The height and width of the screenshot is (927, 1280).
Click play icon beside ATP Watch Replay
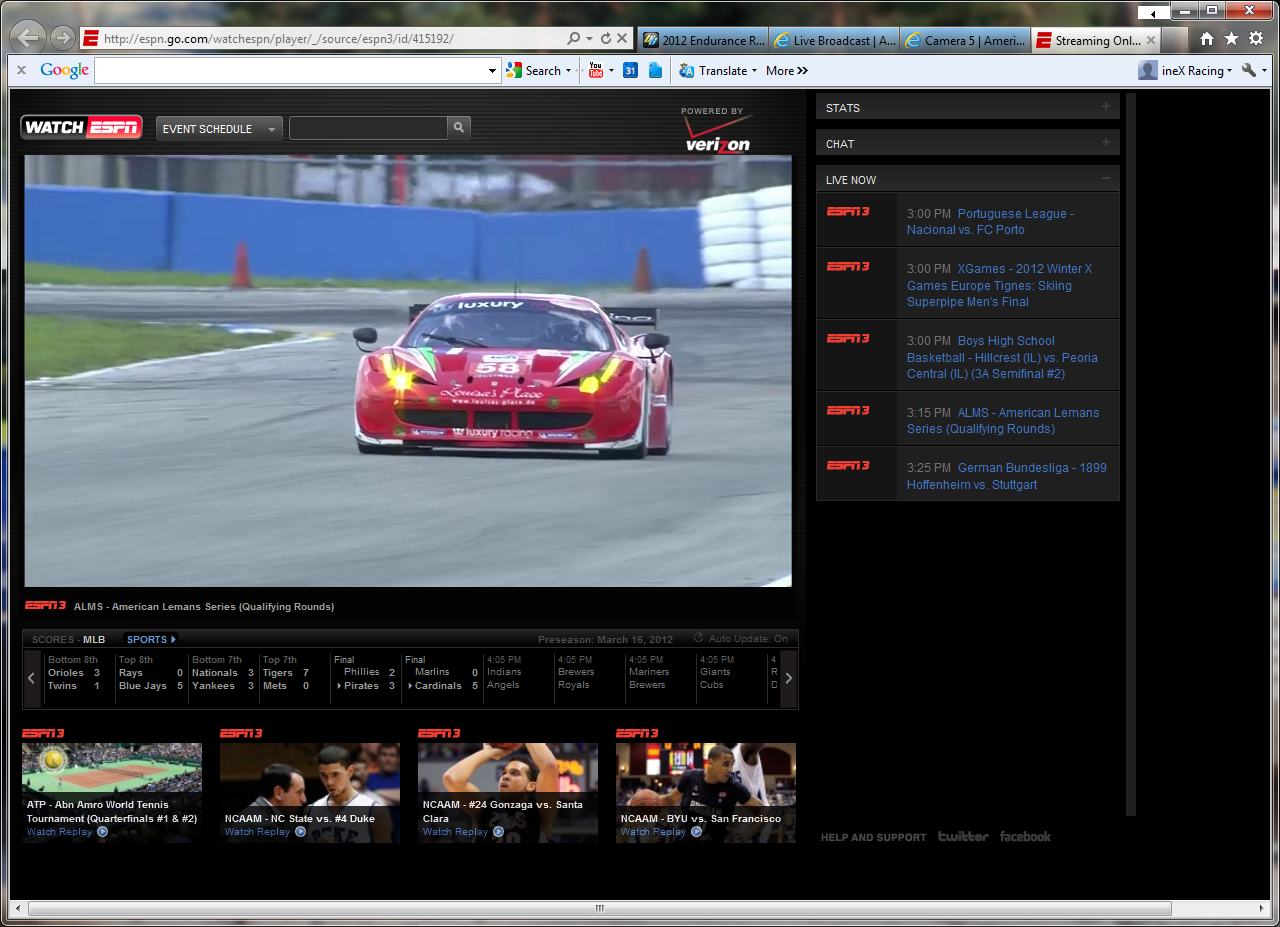click(103, 832)
